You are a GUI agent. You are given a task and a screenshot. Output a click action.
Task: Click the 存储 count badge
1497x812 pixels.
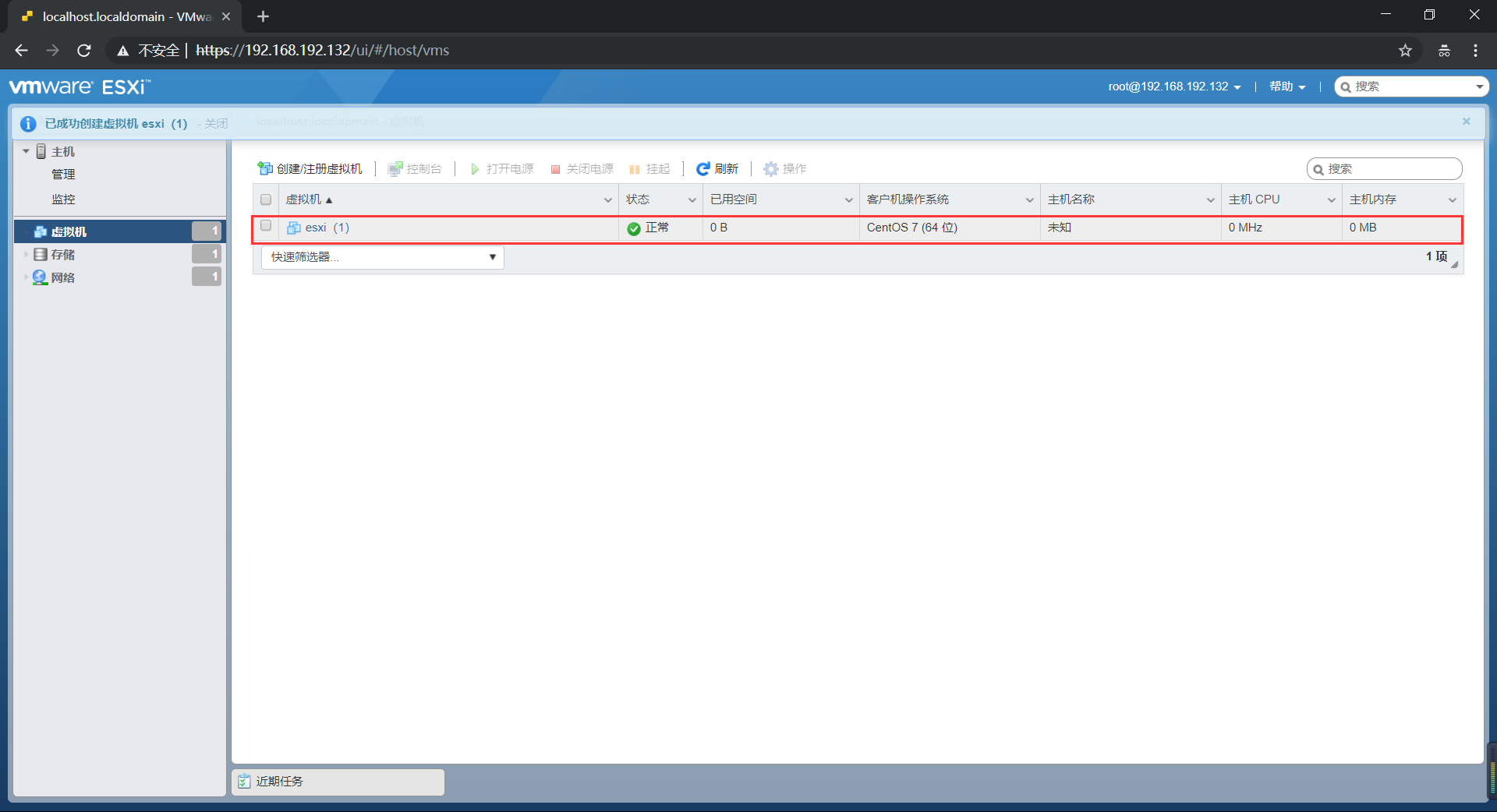[x=207, y=254]
